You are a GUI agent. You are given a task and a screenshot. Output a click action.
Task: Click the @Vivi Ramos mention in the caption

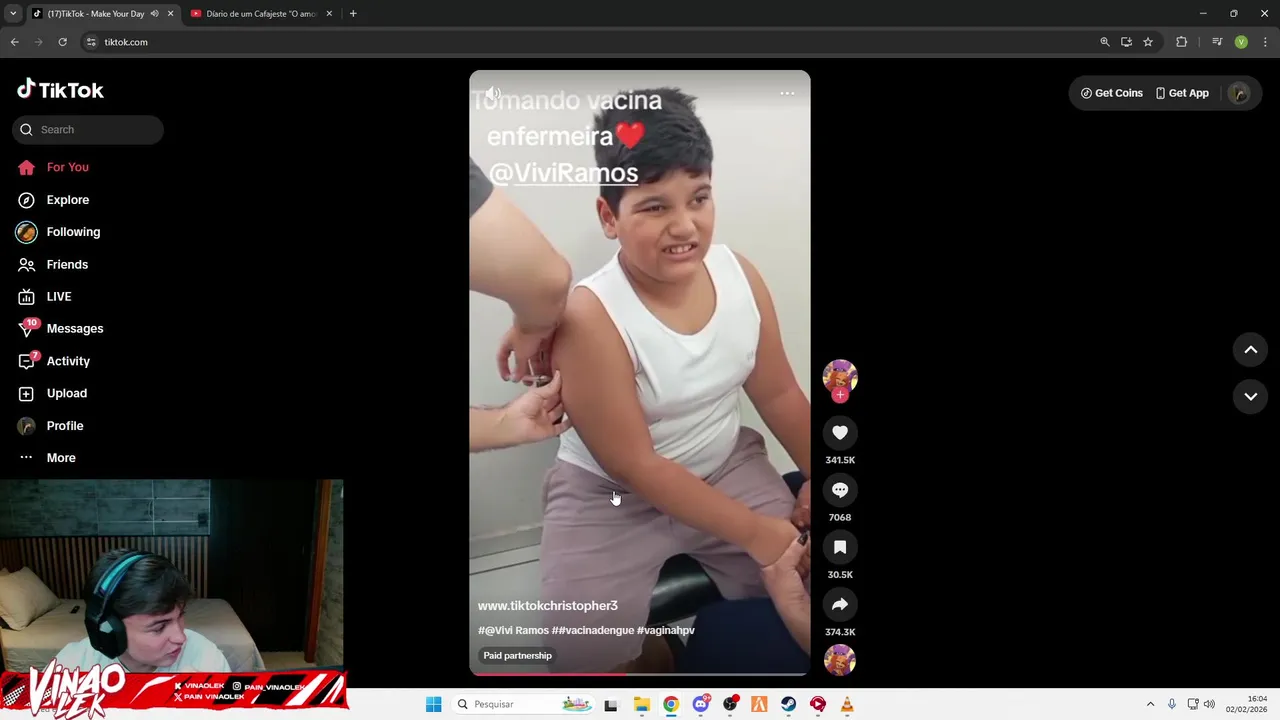[x=514, y=631]
